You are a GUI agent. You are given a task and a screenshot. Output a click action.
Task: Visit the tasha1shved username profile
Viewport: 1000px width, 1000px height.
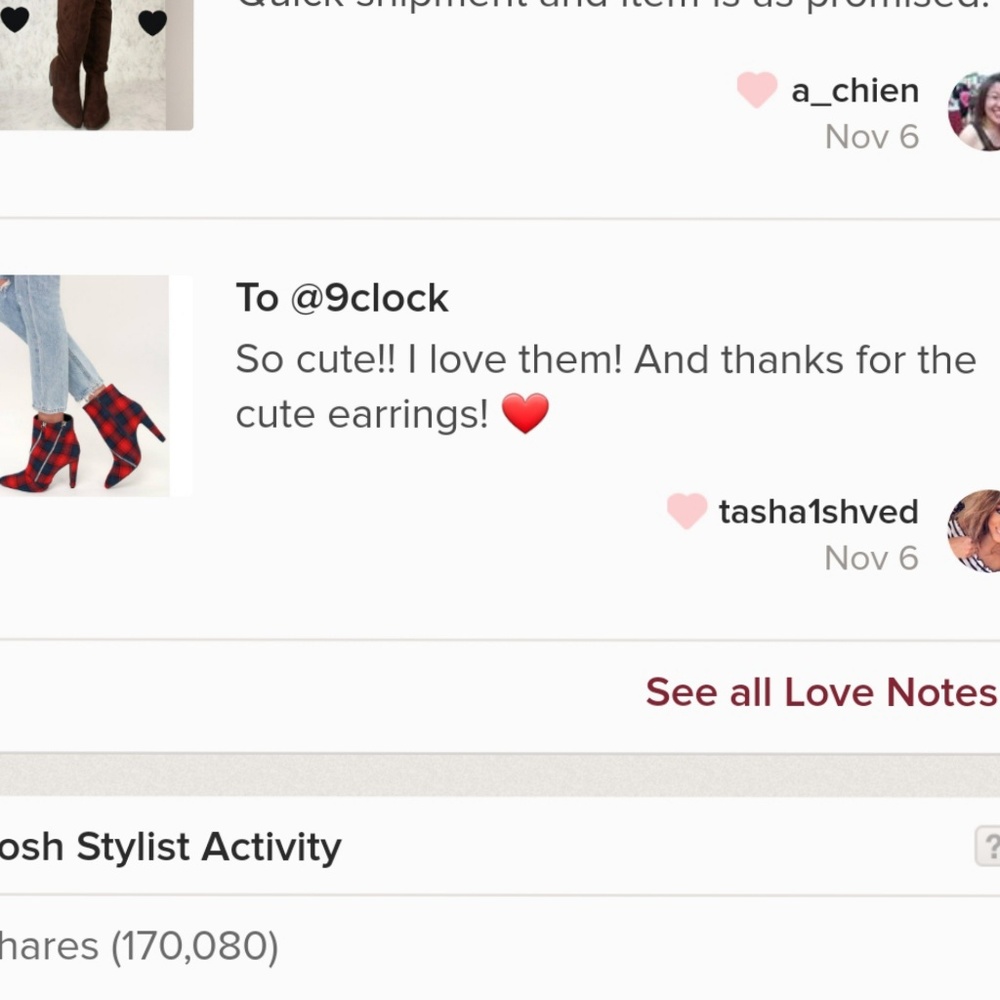point(818,511)
